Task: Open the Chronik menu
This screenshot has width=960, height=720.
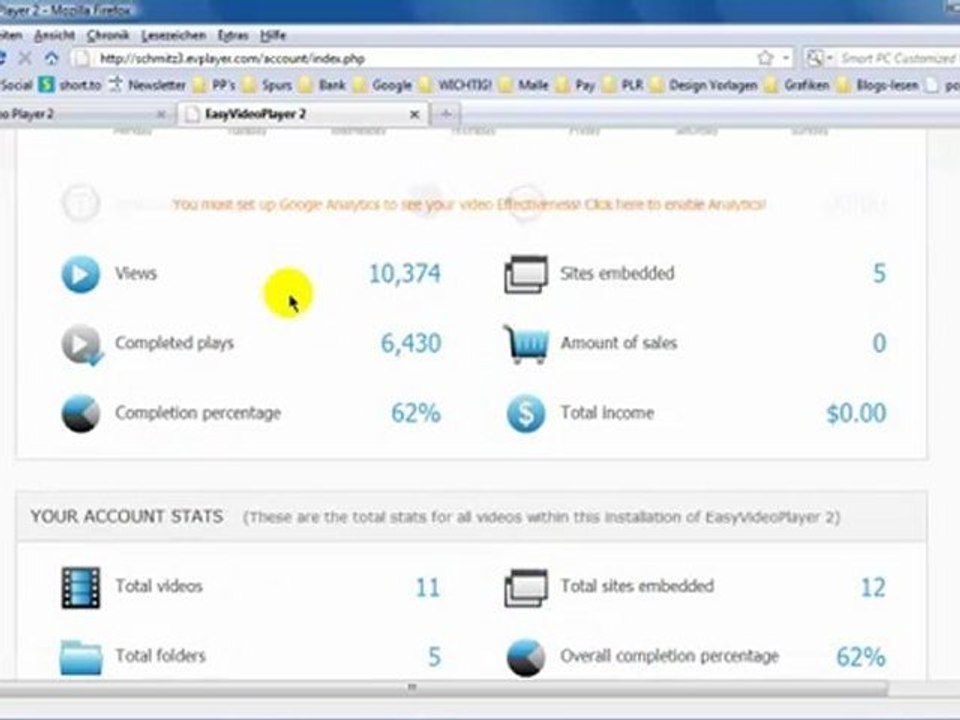Action: tap(108, 36)
